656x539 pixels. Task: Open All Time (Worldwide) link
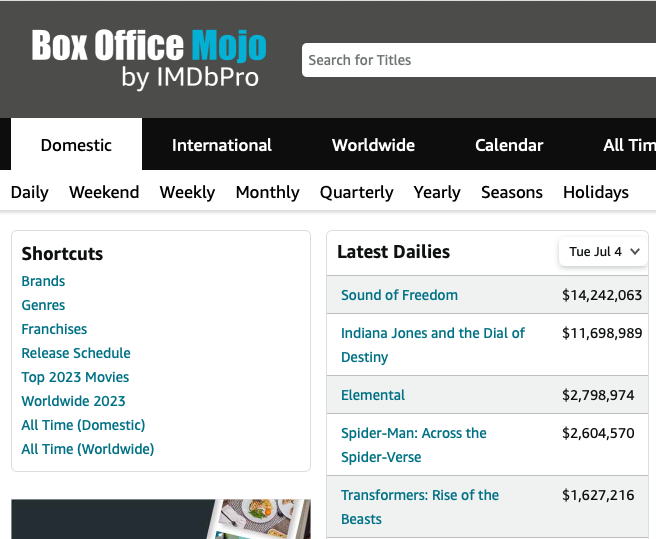click(87, 449)
